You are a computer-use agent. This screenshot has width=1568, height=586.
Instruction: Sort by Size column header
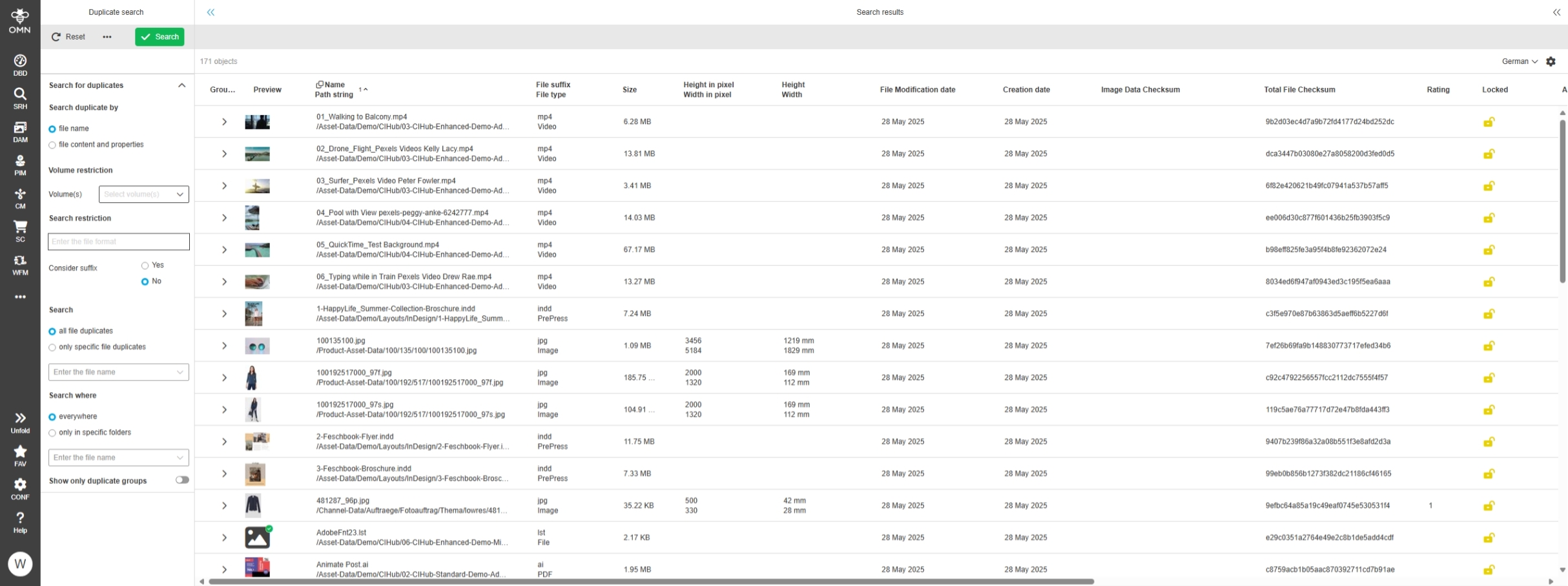630,90
